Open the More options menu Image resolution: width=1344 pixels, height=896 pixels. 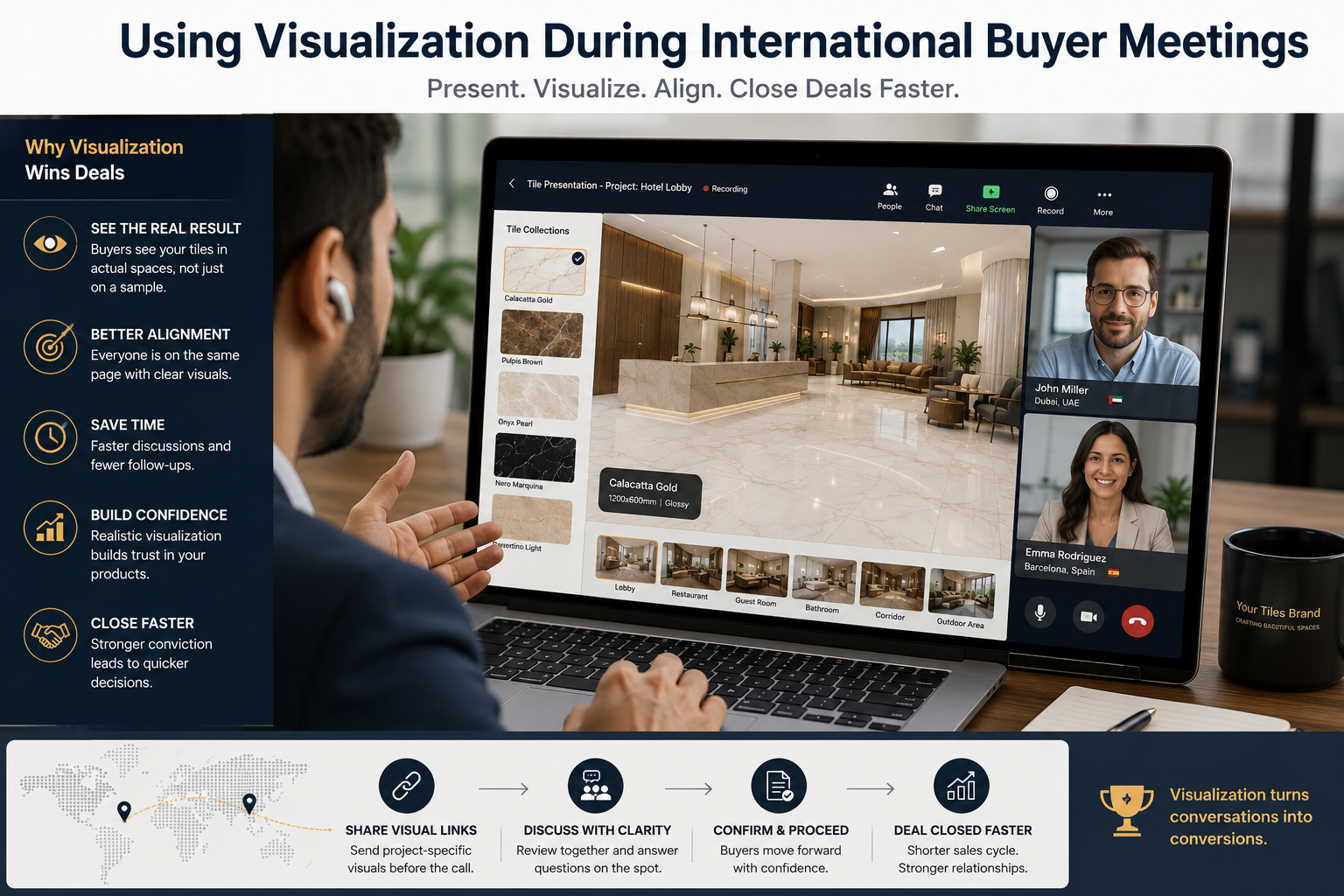pyautogui.click(x=1103, y=202)
